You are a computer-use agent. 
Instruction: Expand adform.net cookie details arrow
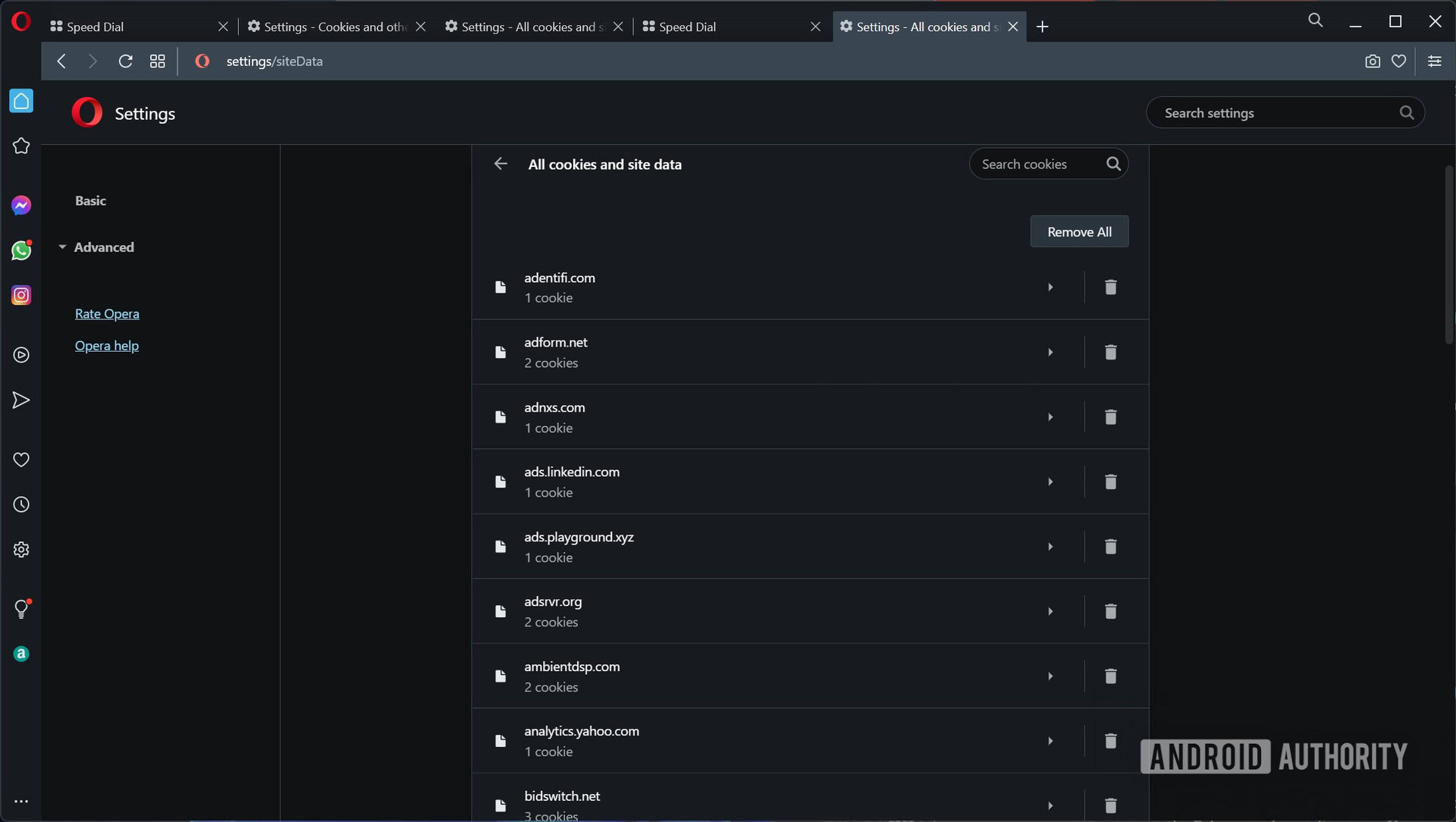[1050, 352]
